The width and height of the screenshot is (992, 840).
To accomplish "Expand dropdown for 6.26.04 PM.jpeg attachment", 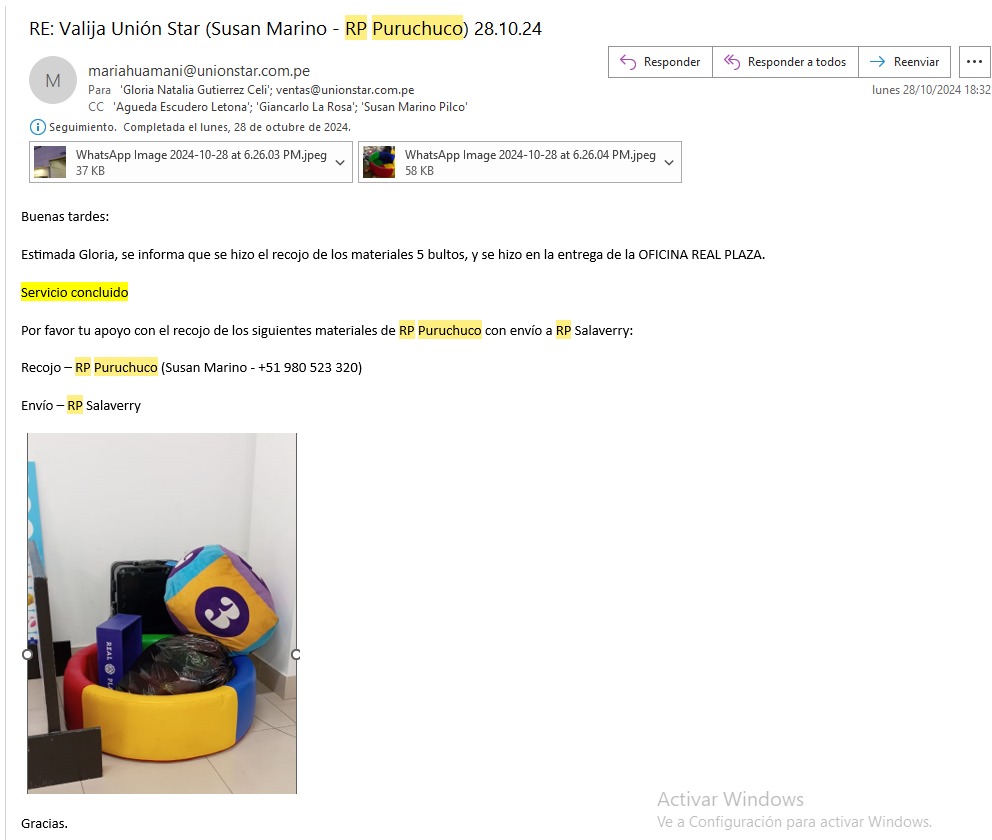I will point(669,163).
